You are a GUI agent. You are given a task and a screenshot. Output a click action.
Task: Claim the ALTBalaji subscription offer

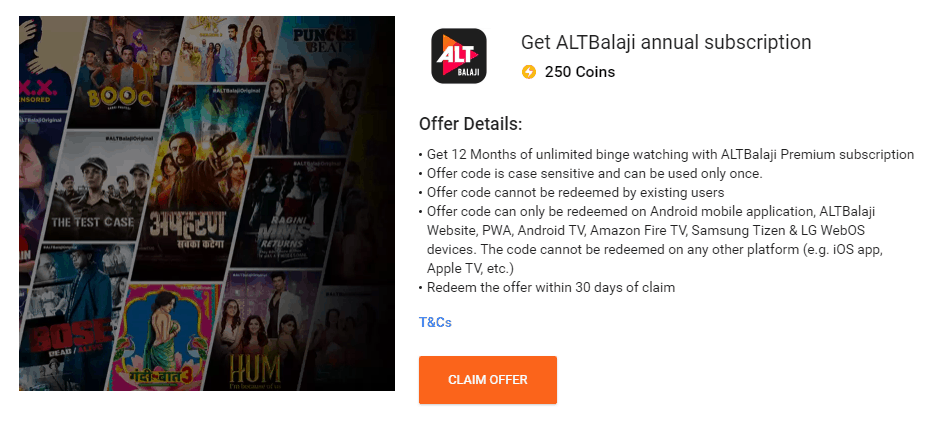tap(488, 380)
